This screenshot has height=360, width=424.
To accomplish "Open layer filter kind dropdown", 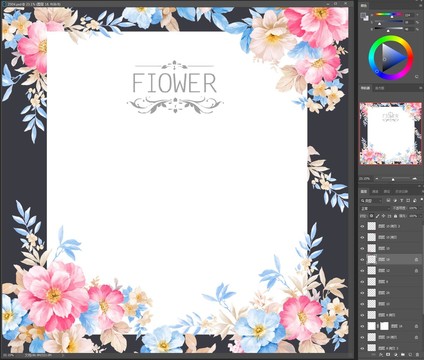I will tap(371, 200).
